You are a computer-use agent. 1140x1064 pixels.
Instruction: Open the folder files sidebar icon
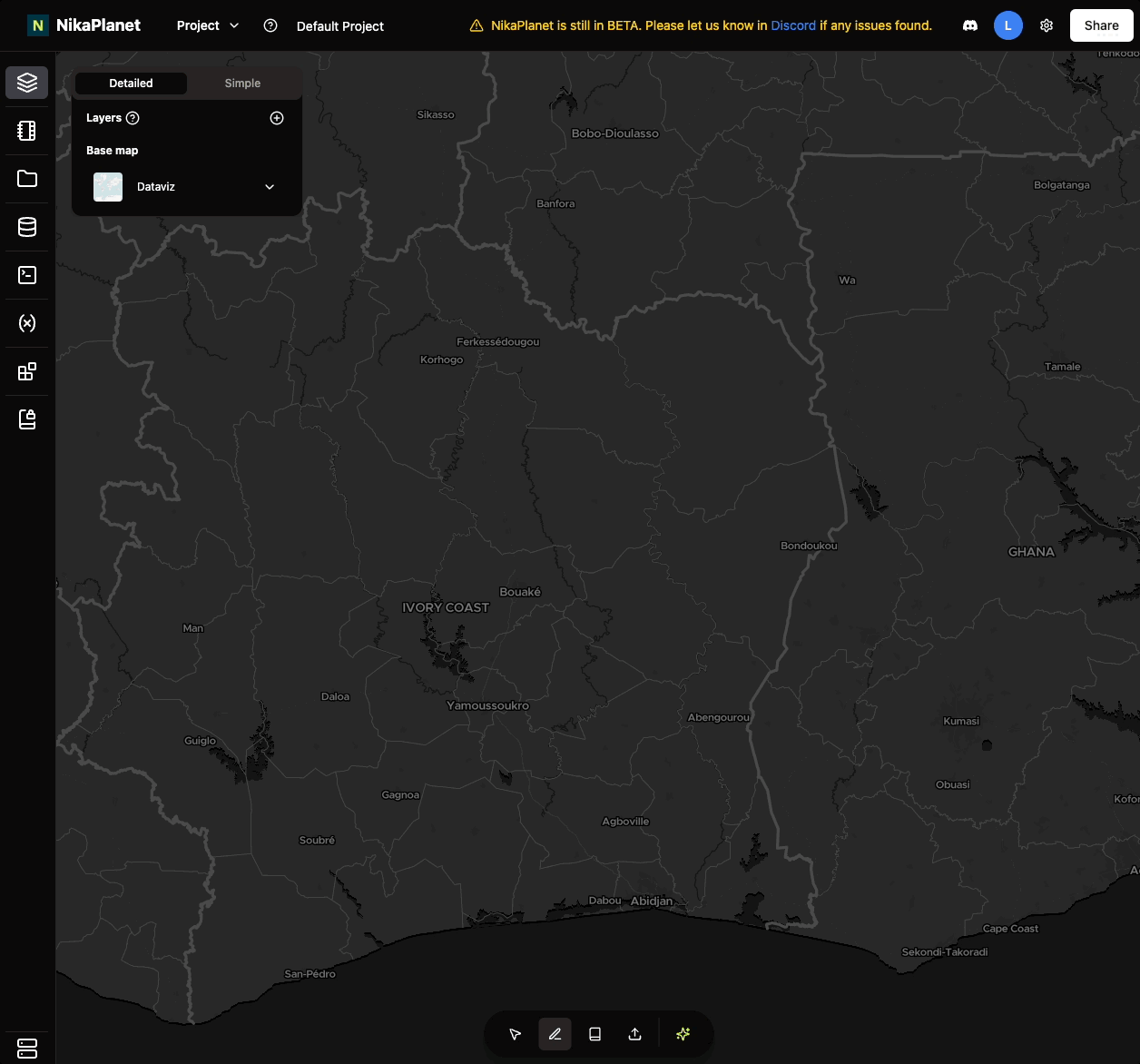pos(27,179)
